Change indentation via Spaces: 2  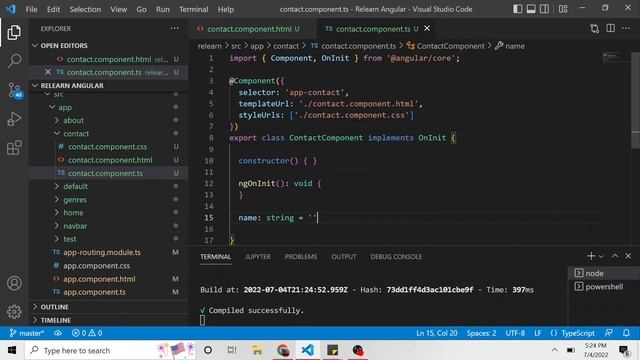click(481, 333)
